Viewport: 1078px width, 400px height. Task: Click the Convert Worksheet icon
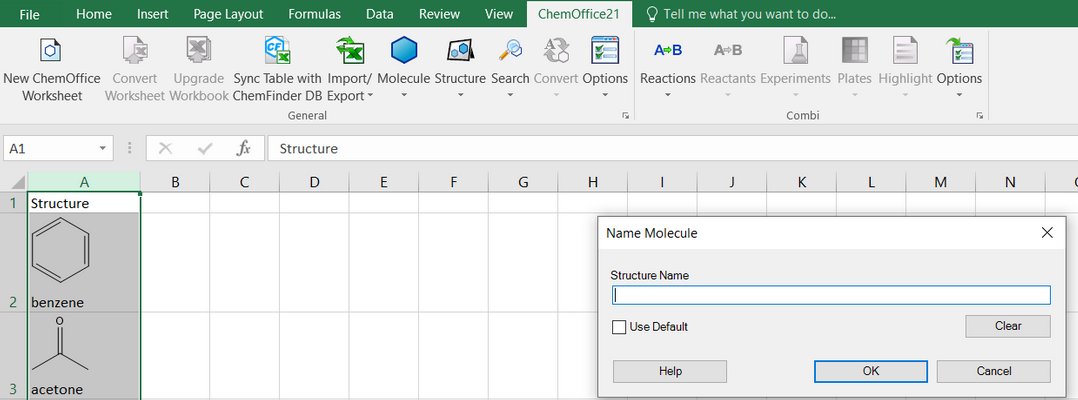pyautogui.click(x=135, y=51)
